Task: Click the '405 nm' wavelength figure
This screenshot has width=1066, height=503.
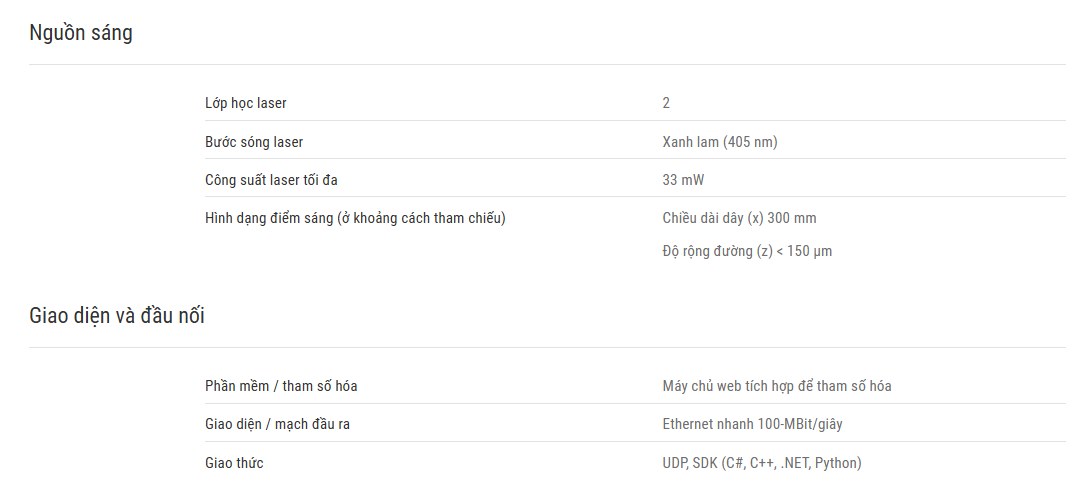Action: pos(751,142)
